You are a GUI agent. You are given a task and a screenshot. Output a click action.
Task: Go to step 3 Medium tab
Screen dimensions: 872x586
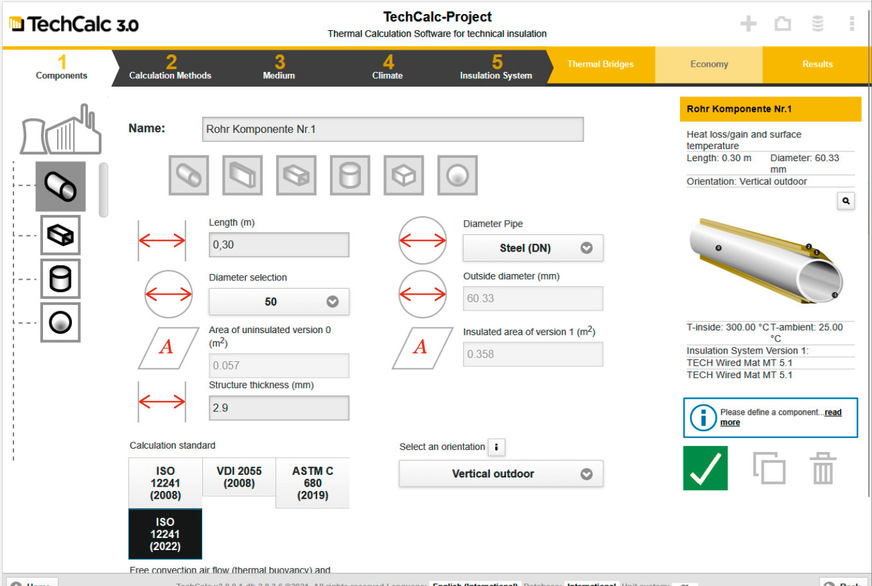coord(279,67)
